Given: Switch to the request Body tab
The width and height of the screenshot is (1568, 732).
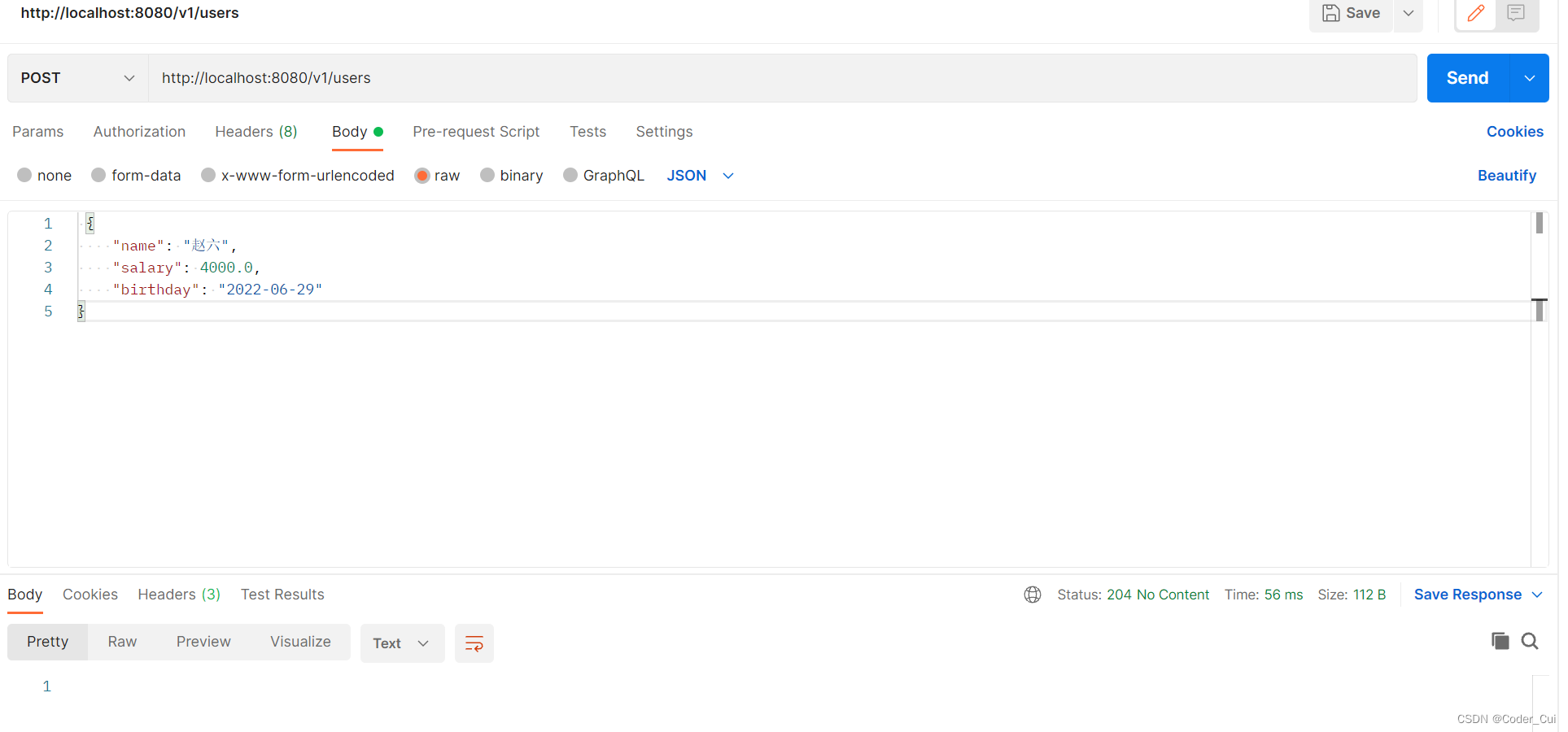Looking at the screenshot, I should click(357, 132).
